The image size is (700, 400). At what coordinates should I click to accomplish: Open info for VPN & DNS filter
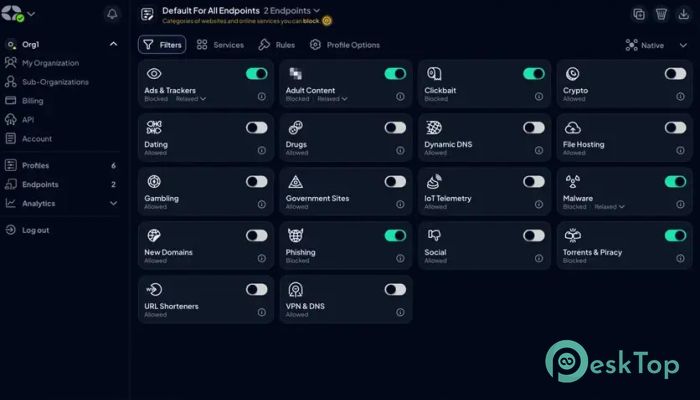[x=400, y=312]
